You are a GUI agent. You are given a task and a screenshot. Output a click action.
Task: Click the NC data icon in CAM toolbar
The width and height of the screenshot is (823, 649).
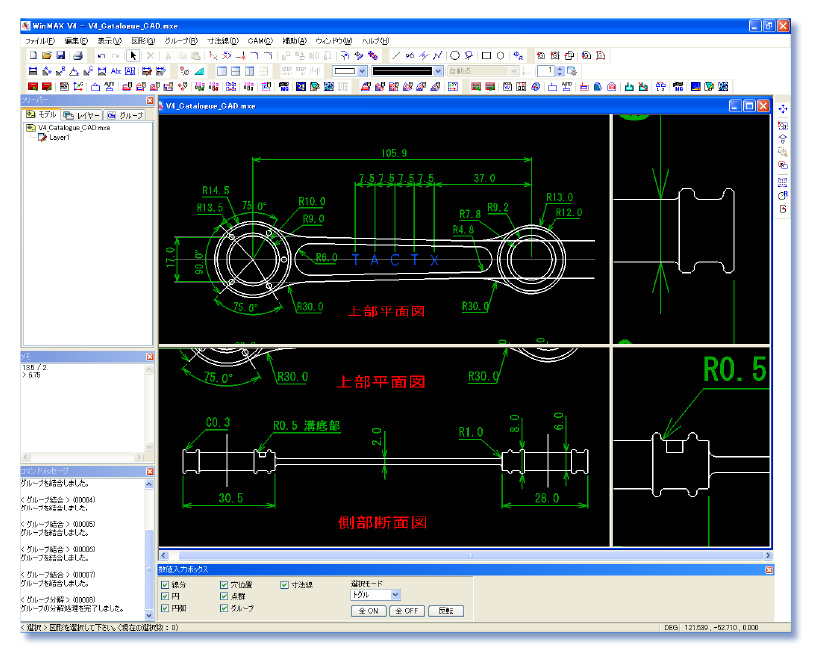284,87
